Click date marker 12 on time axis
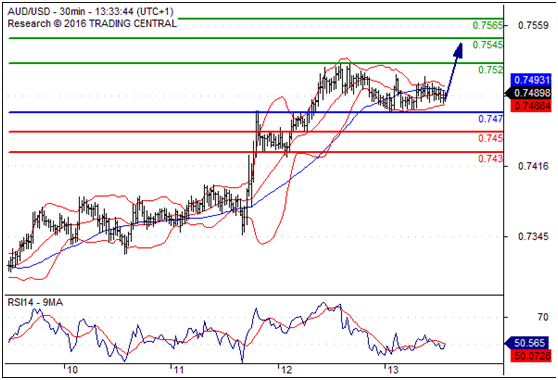The height and width of the screenshot is (380, 558). pos(286,370)
